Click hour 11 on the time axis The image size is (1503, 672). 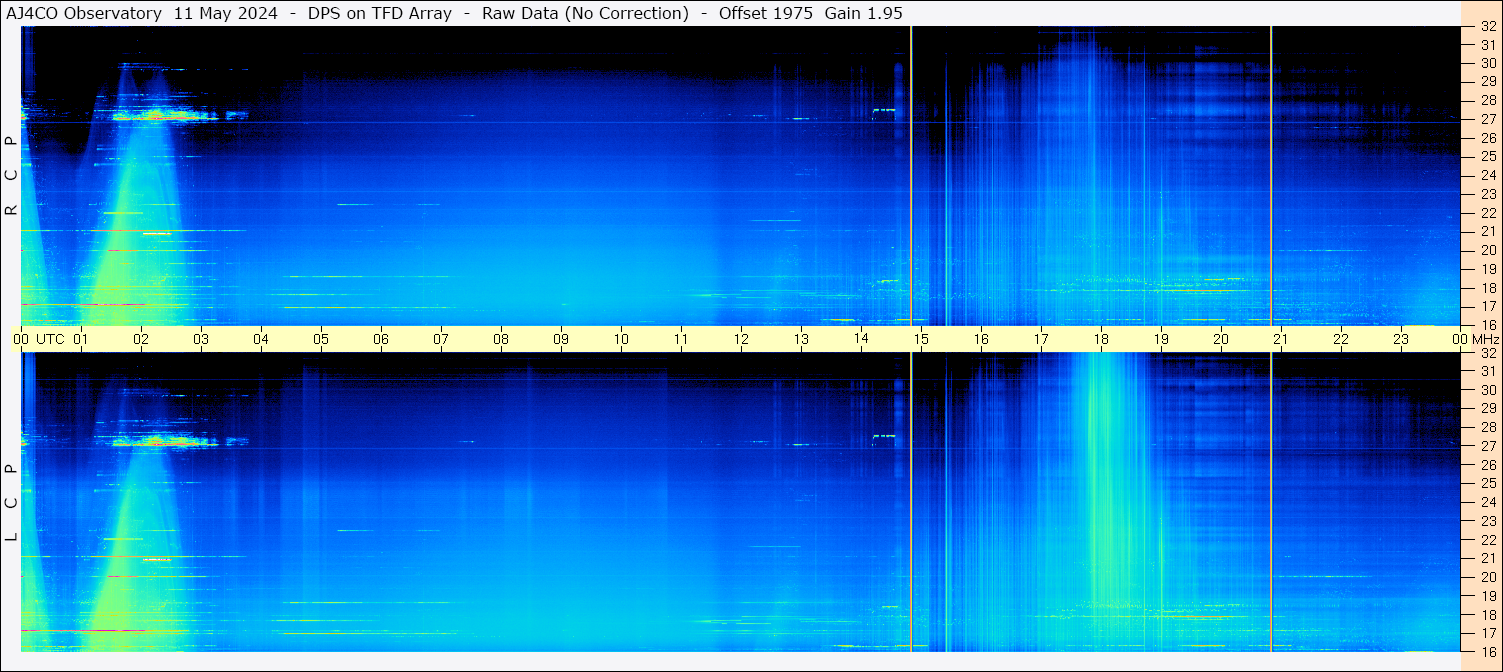681,339
